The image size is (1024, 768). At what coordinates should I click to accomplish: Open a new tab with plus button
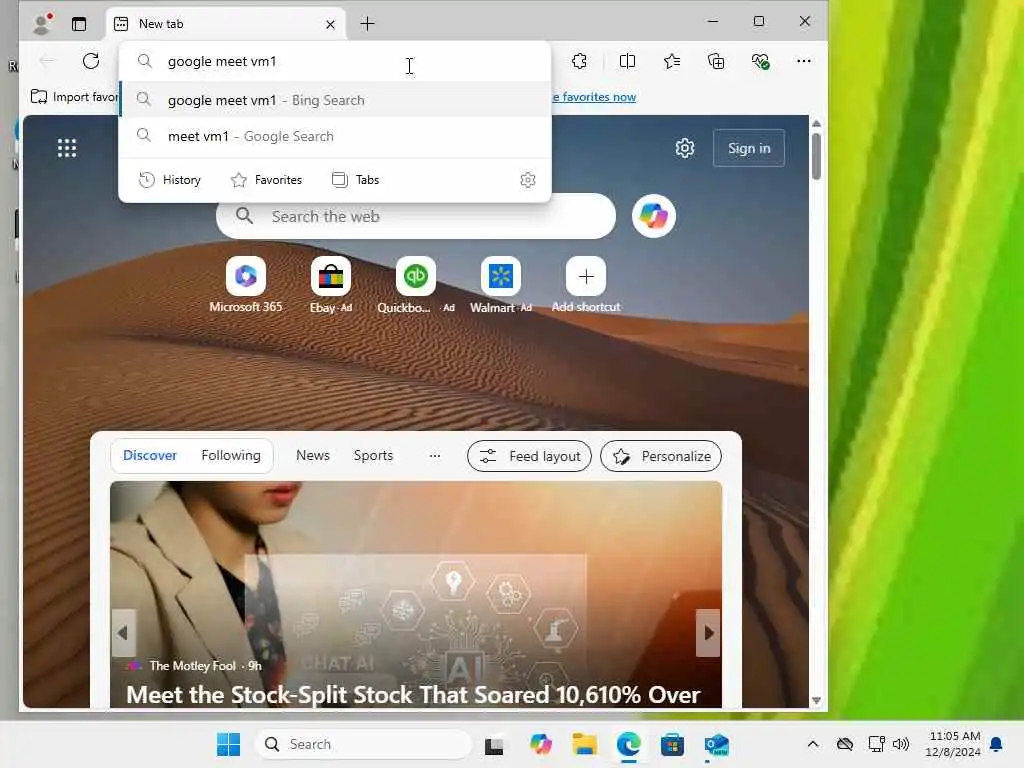pyautogui.click(x=368, y=24)
